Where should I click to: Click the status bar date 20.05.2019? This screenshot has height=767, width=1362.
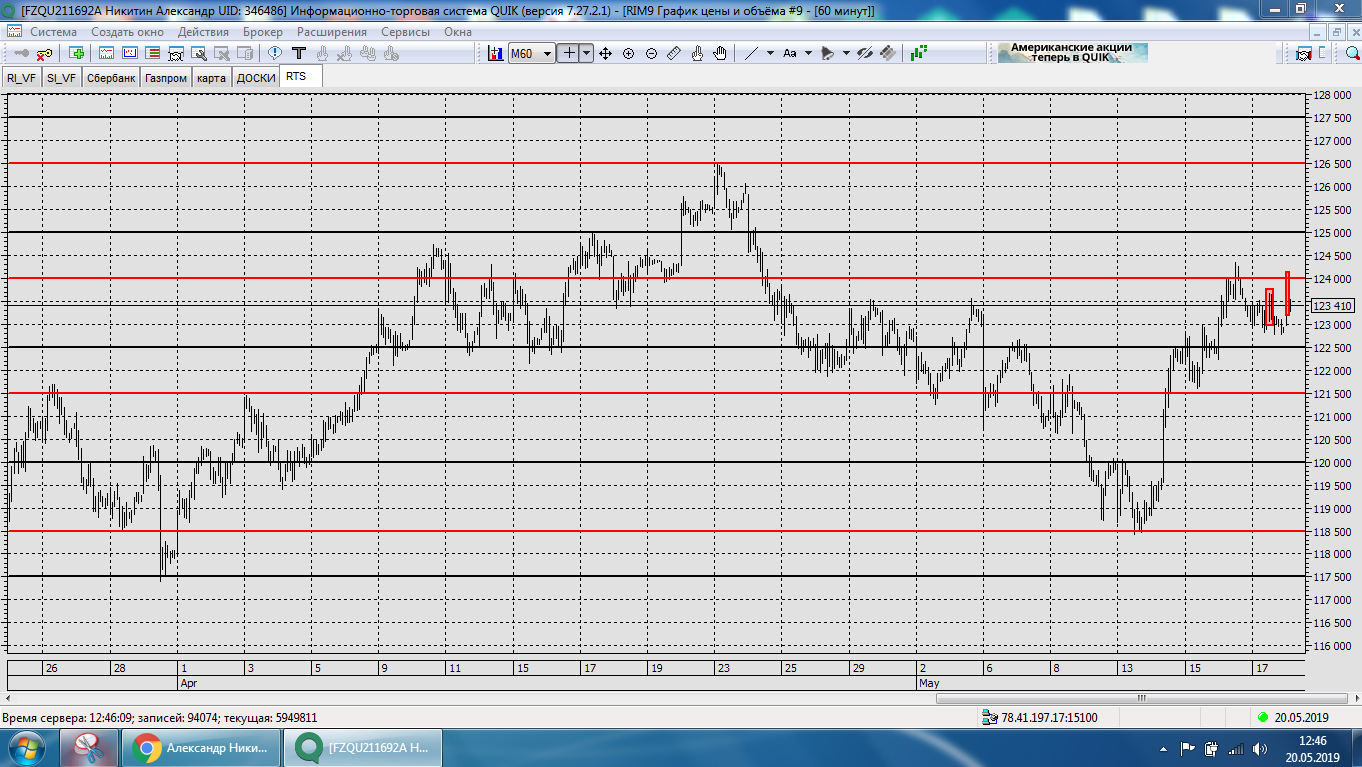[1300, 718]
